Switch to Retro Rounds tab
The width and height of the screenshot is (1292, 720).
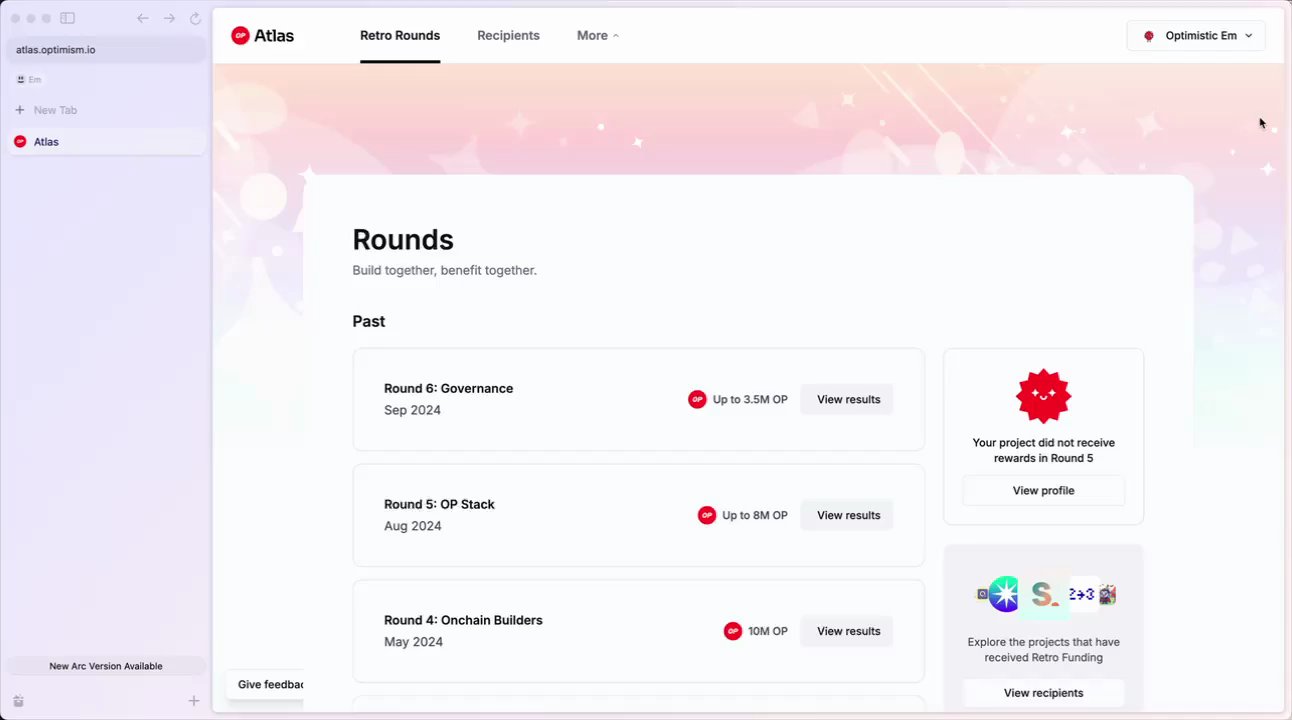400,36
